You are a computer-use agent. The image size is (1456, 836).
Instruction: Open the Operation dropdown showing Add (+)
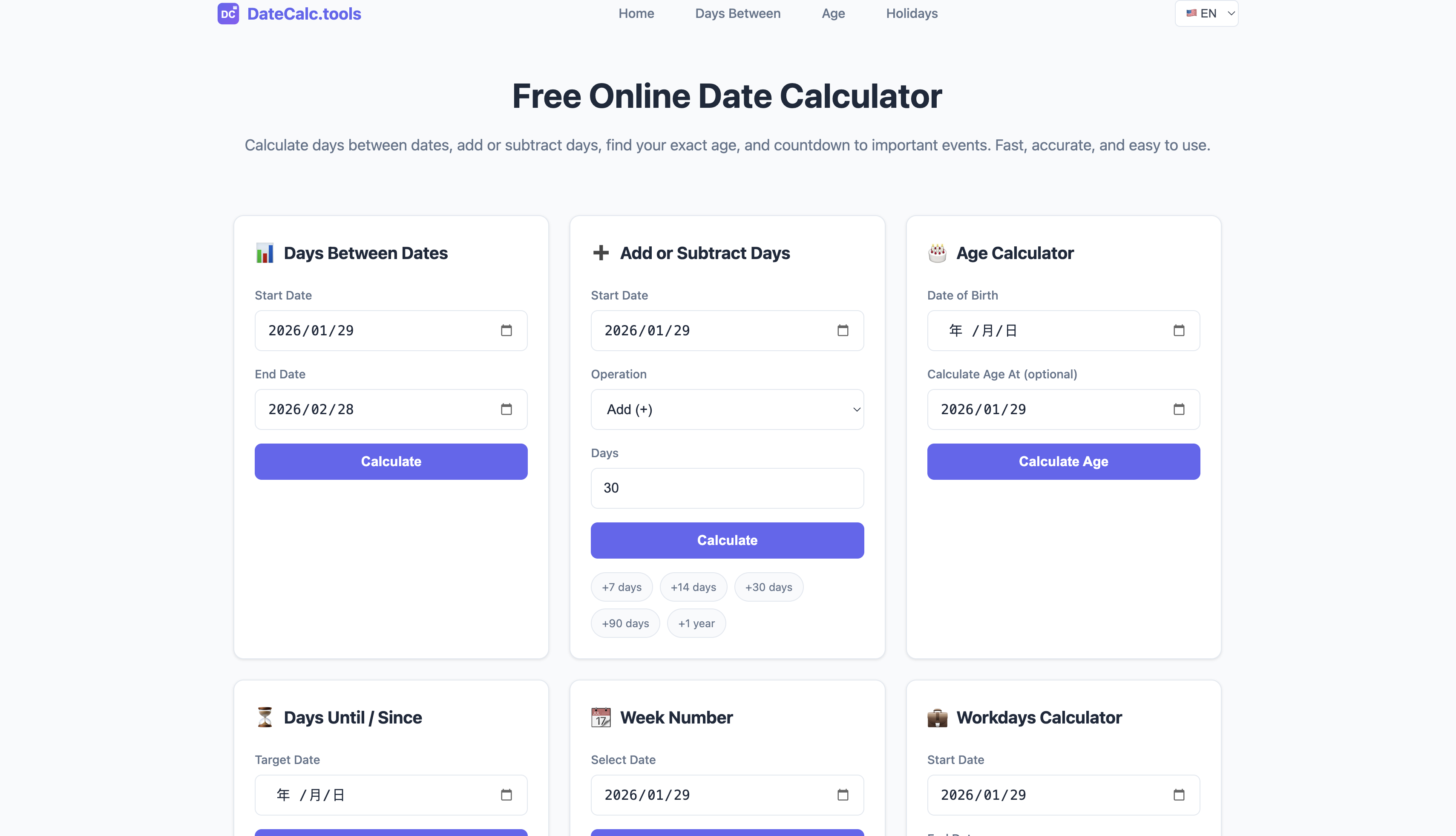727,409
